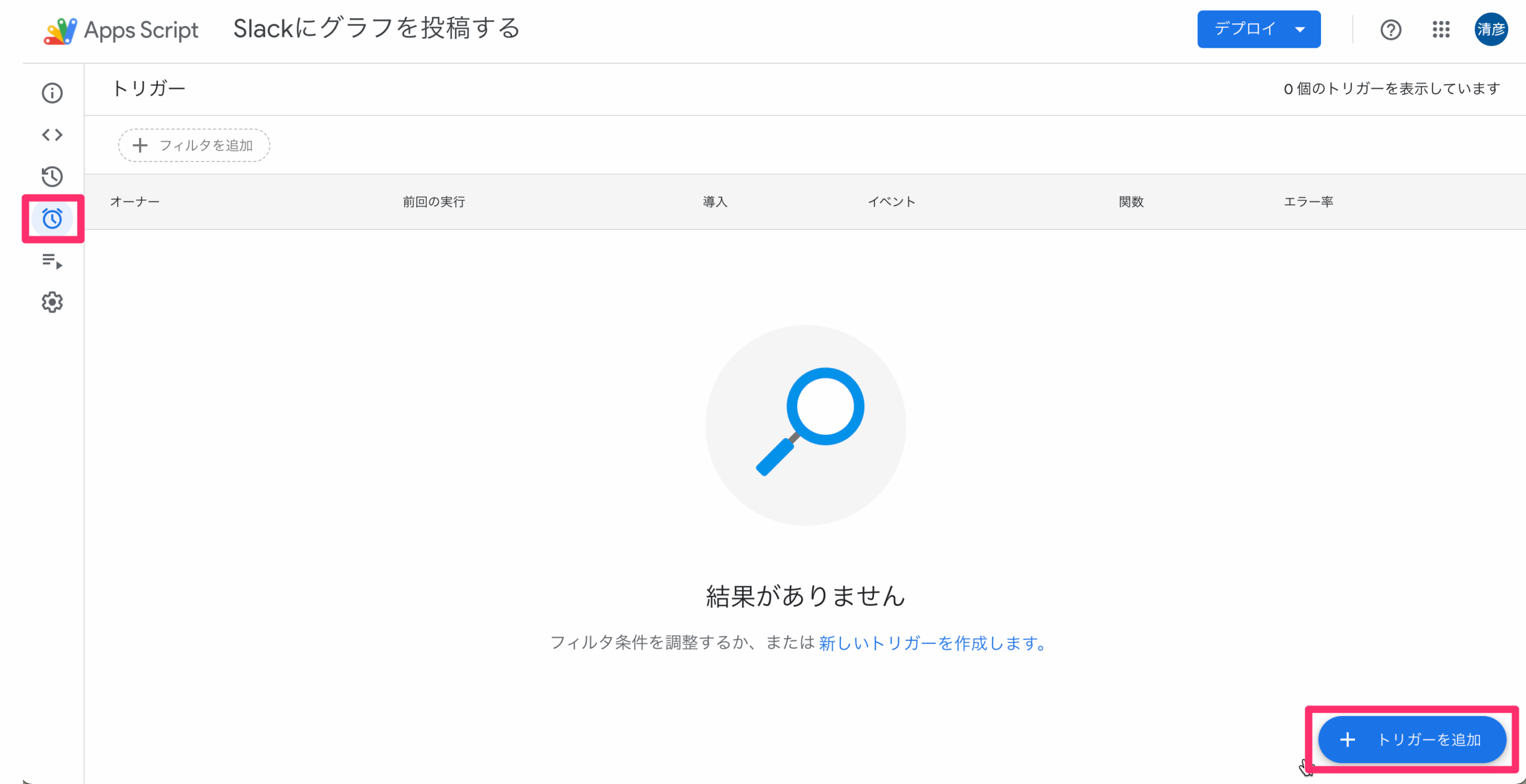Image resolution: width=1526 pixels, height=784 pixels.
Task: Open the project history icon in sidebar
Action: click(52, 176)
